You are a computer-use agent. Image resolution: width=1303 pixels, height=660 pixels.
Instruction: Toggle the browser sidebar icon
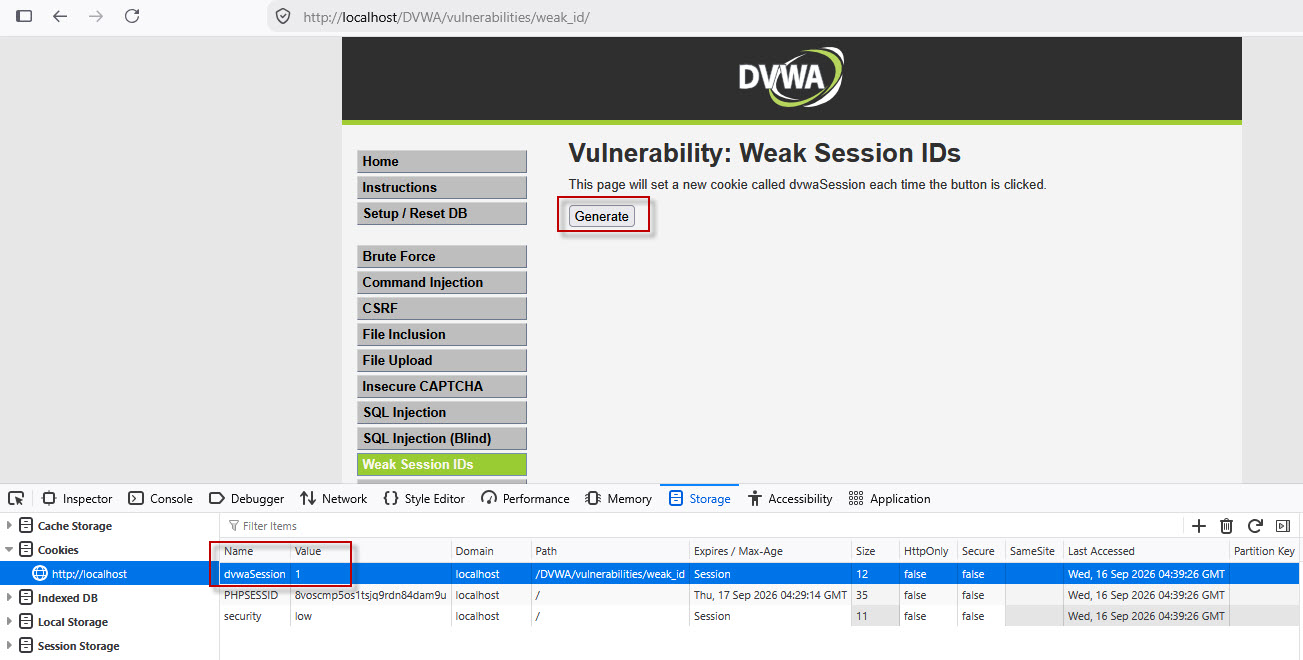24,16
